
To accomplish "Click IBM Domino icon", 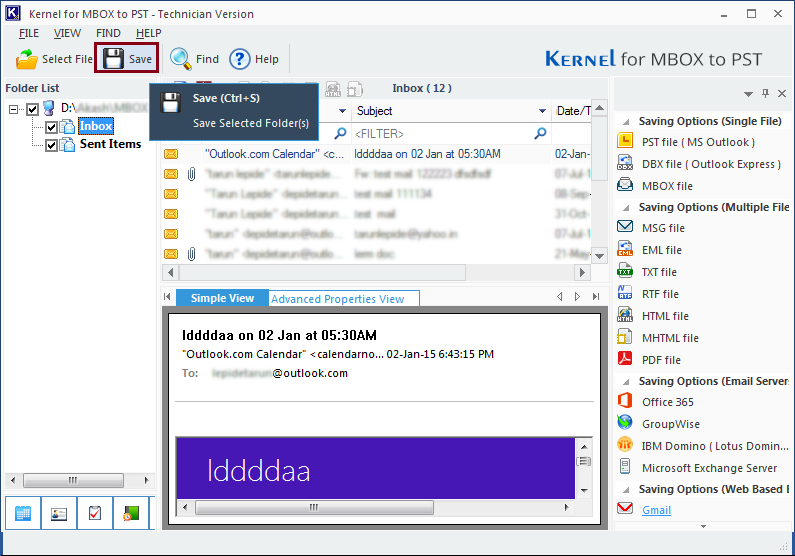I will click(x=625, y=444).
